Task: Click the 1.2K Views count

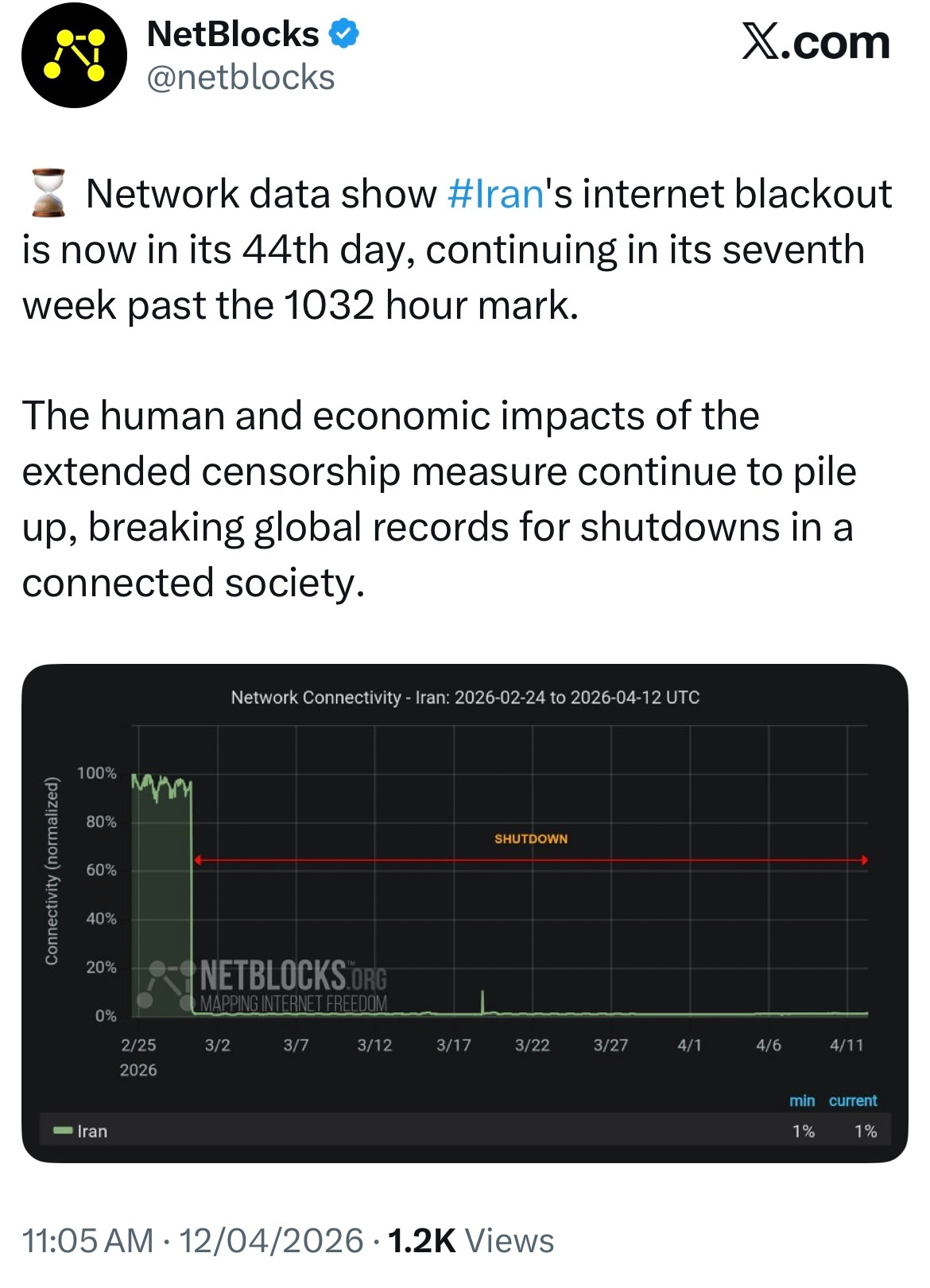Action: [471, 1241]
